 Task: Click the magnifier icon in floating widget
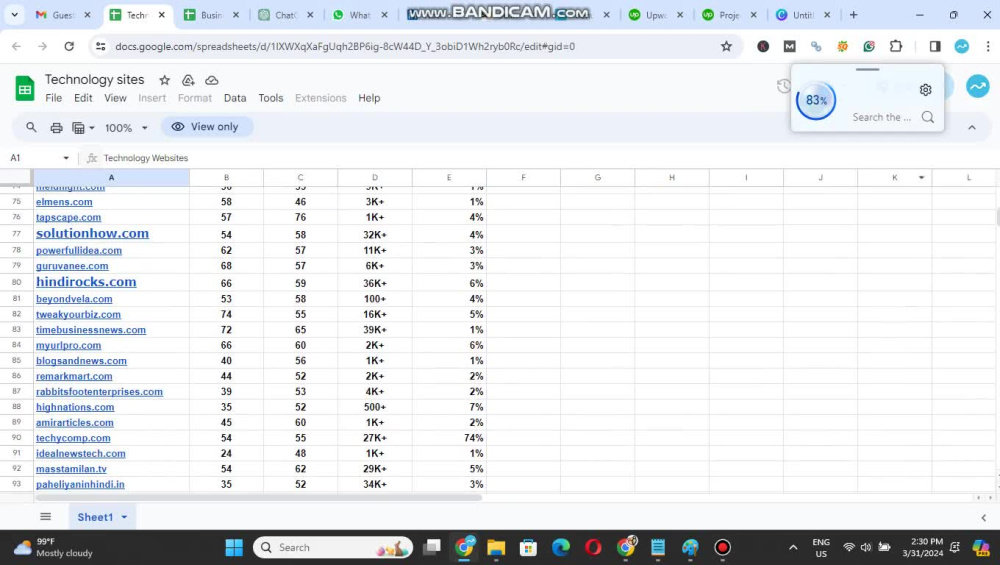[x=928, y=117]
